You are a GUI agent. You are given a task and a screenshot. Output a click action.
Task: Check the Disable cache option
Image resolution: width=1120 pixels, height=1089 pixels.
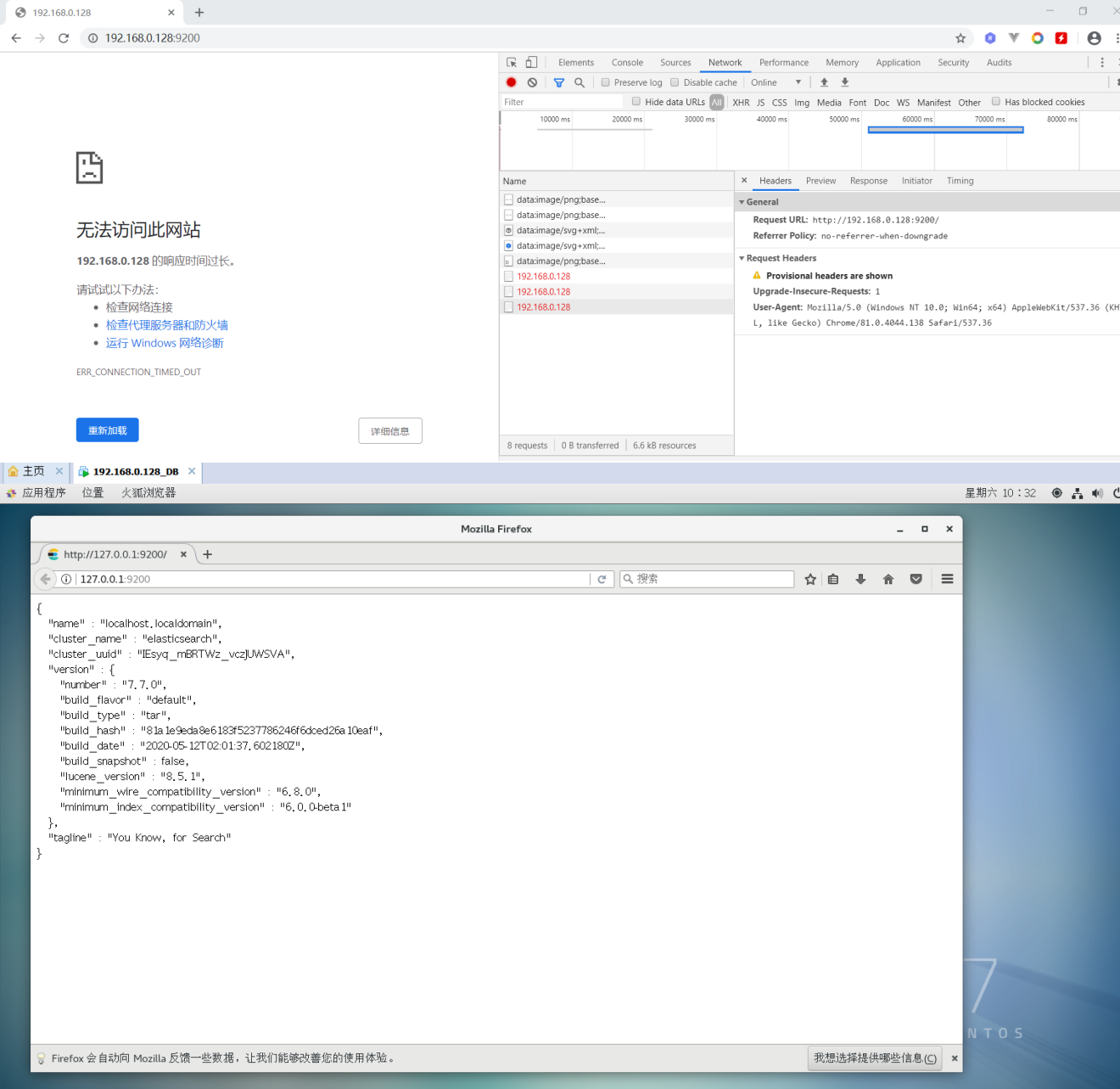(x=675, y=82)
